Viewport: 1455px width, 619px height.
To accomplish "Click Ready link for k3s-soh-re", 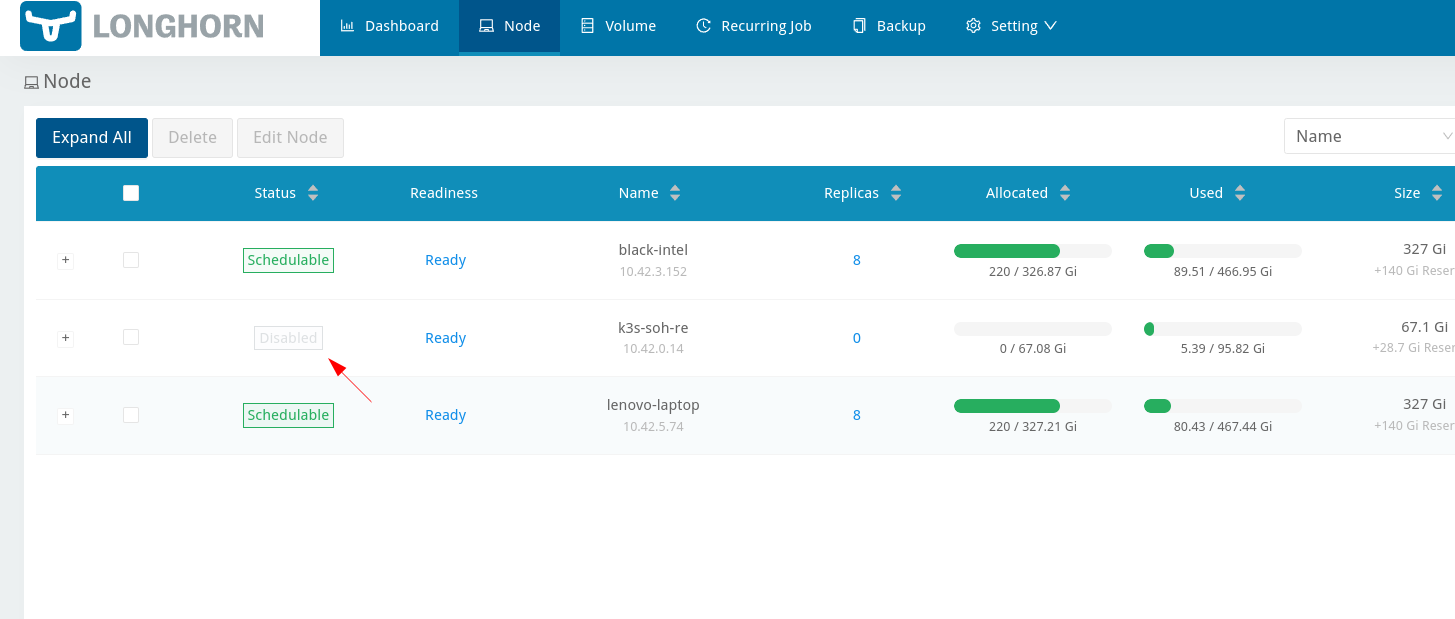I will [445, 338].
